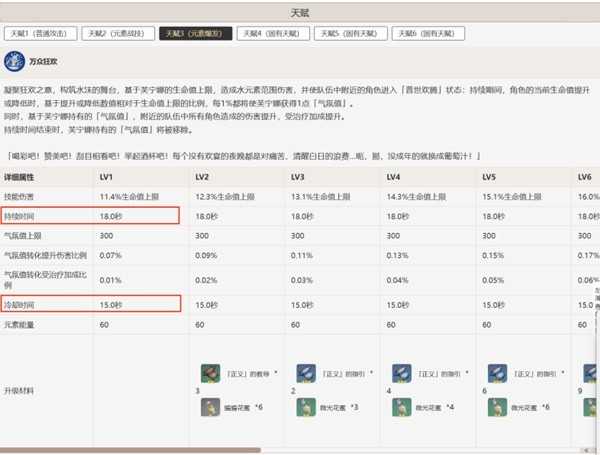Click the 「正义」的教导 book icon under LV2
This screenshot has width=600, height=455.
pos(209,372)
